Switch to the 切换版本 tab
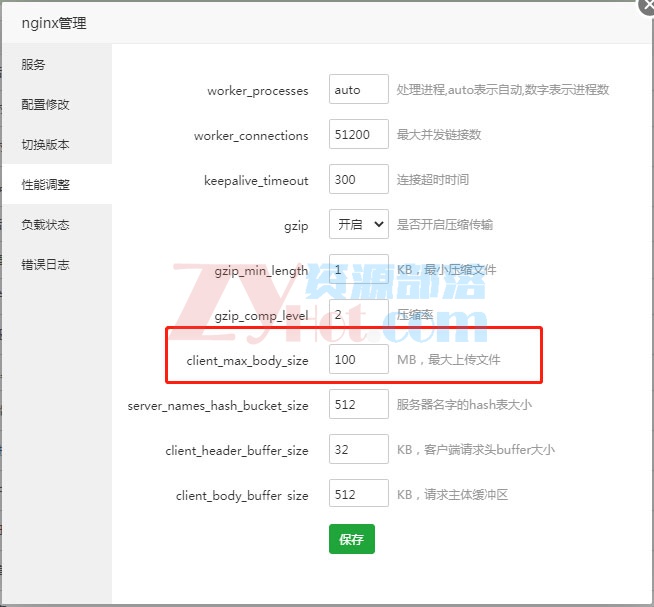This screenshot has height=607, width=654. coord(57,145)
